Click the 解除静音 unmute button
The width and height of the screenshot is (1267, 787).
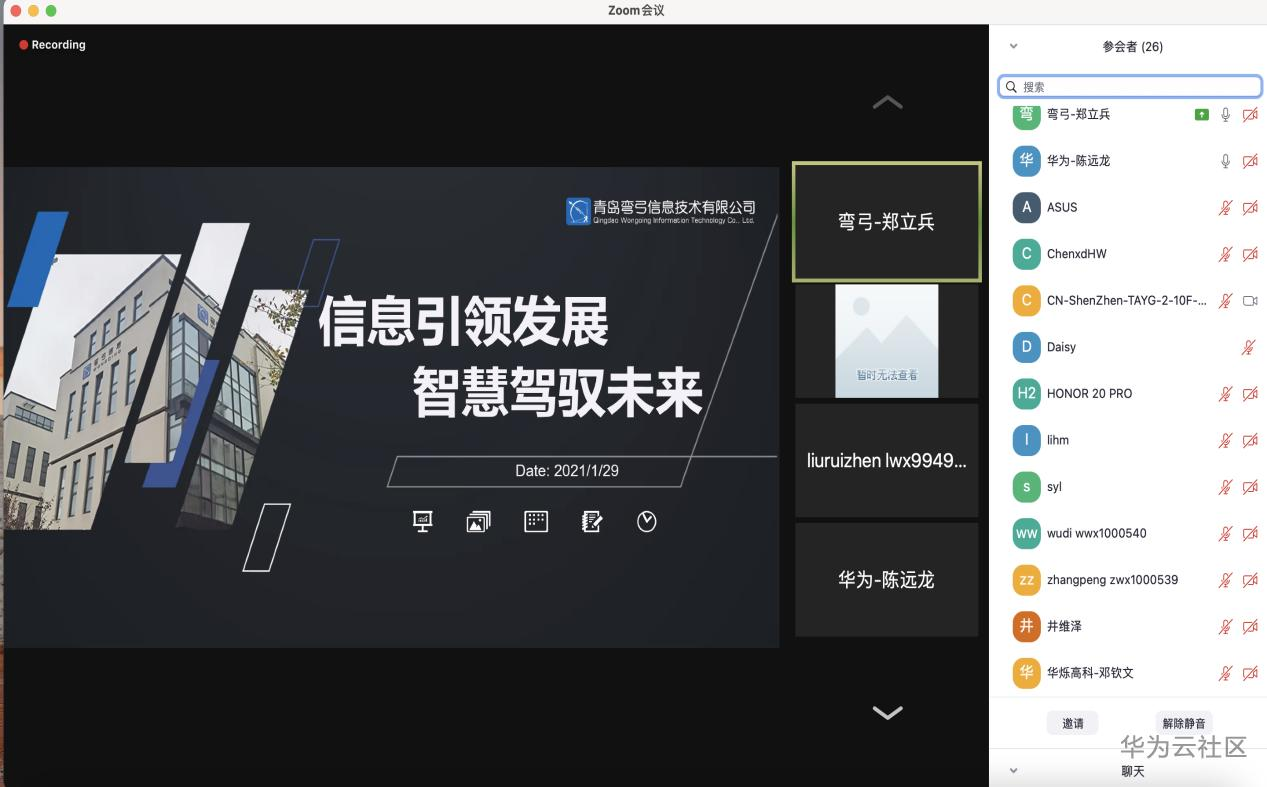click(x=1184, y=723)
